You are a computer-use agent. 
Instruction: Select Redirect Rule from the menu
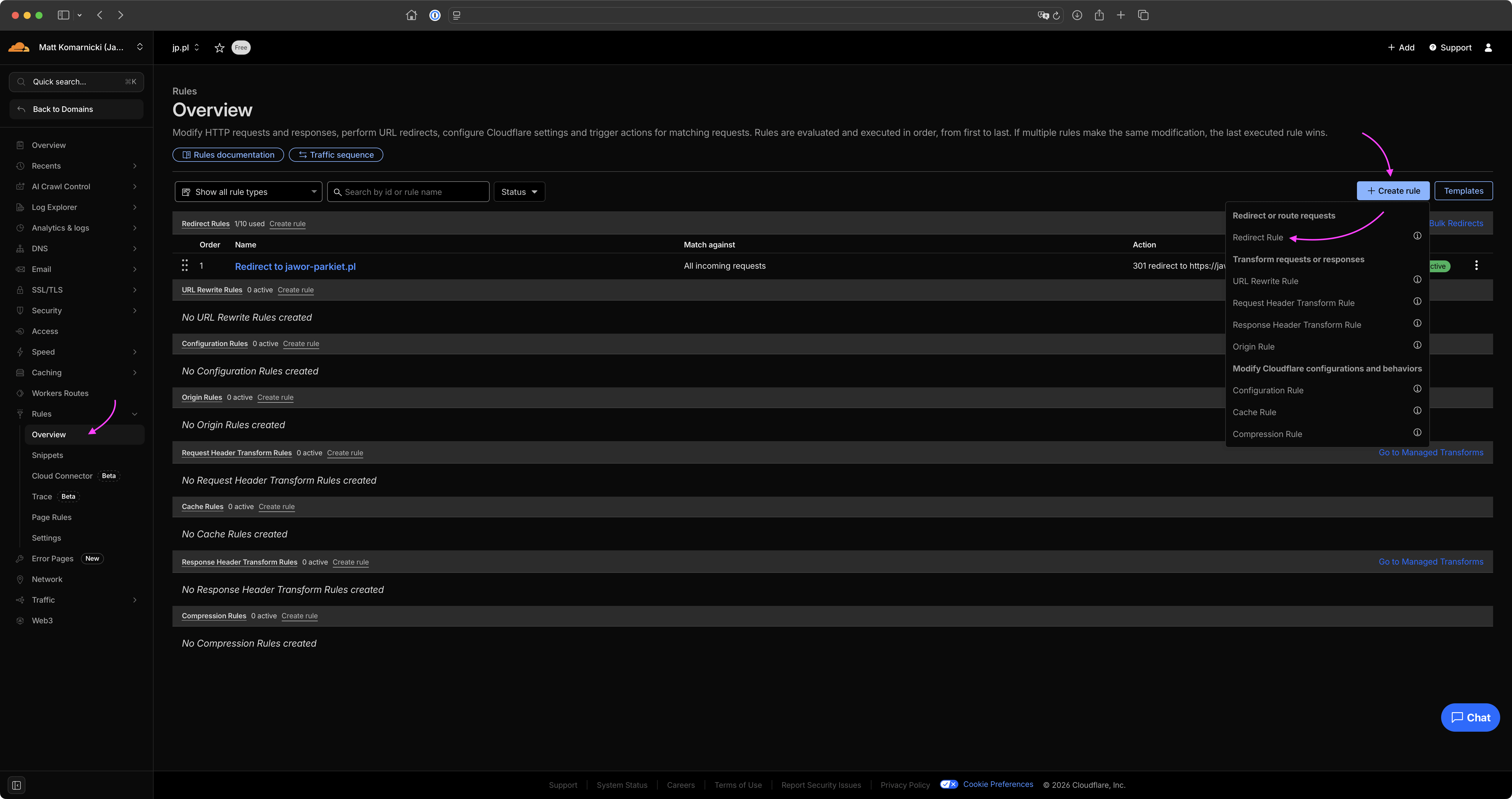(x=1257, y=237)
